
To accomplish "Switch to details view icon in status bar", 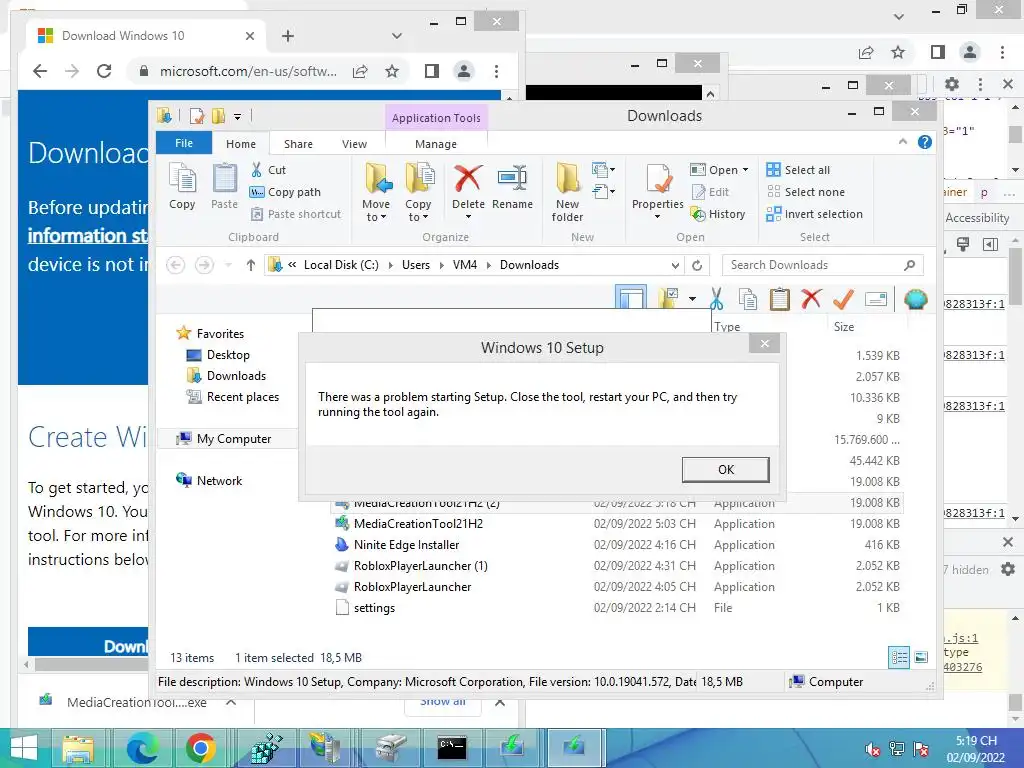I will click(899, 657).
